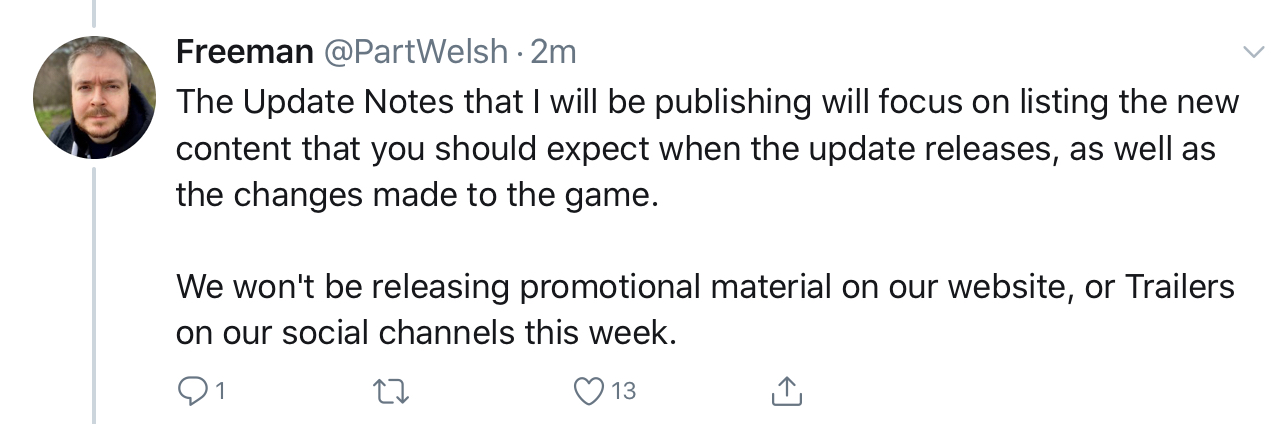Click the word "Trailers" in the tweet
The height and width of the screenshot is (424, 1288).
[1180, 287]
